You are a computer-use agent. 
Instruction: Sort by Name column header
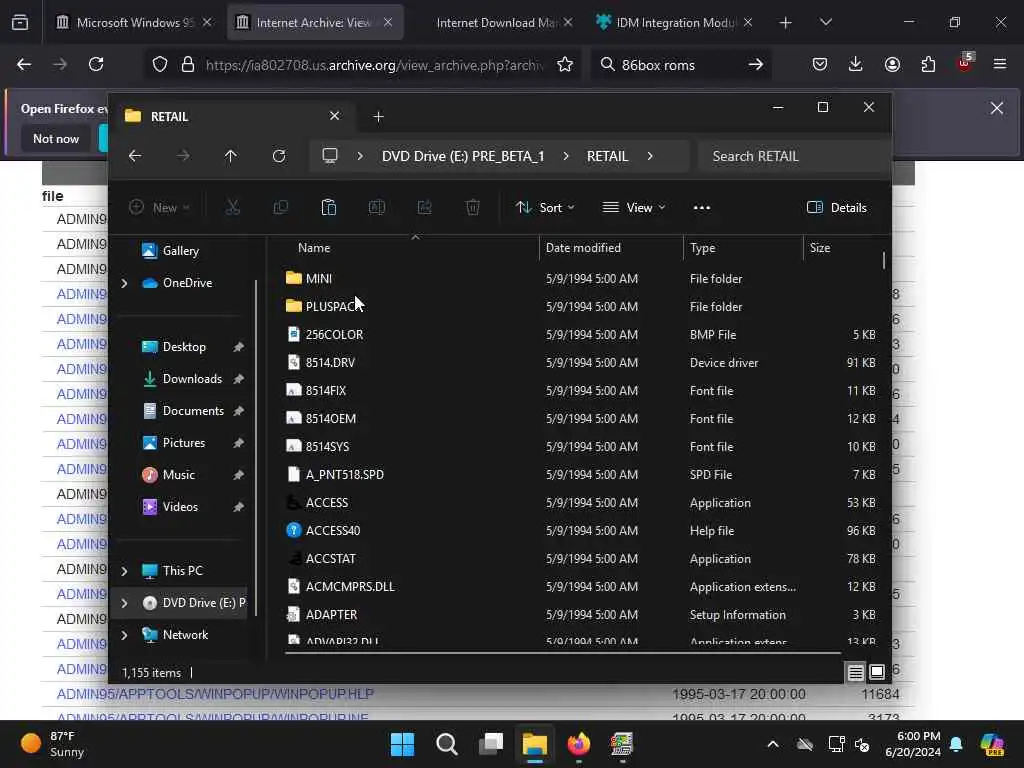pyautogui.click(x=314, y=248)
